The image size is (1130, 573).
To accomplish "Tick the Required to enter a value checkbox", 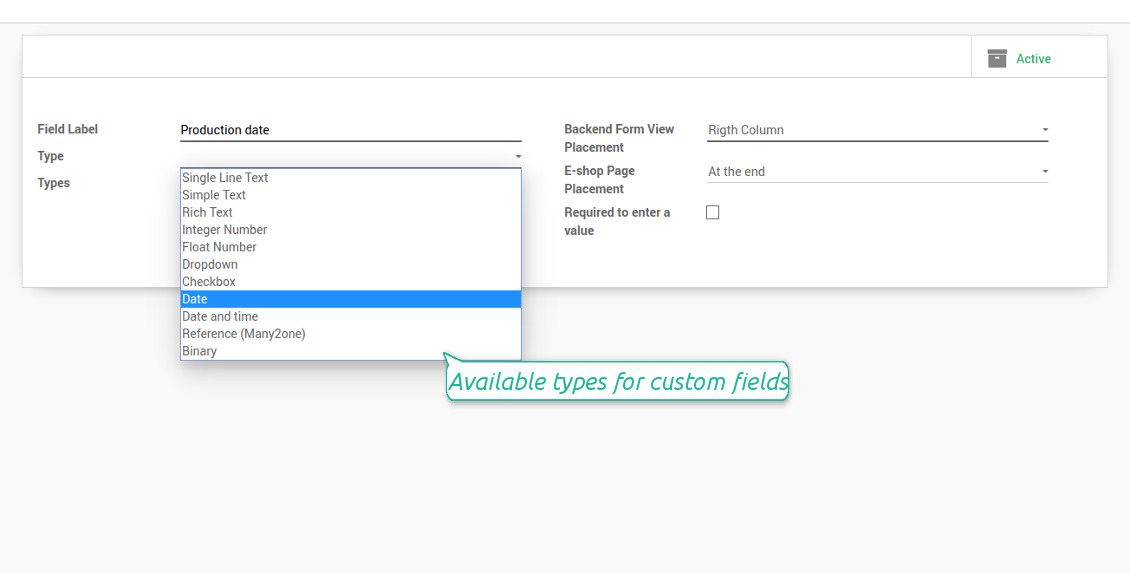I will pyautogui.click(x=713, y=212).
